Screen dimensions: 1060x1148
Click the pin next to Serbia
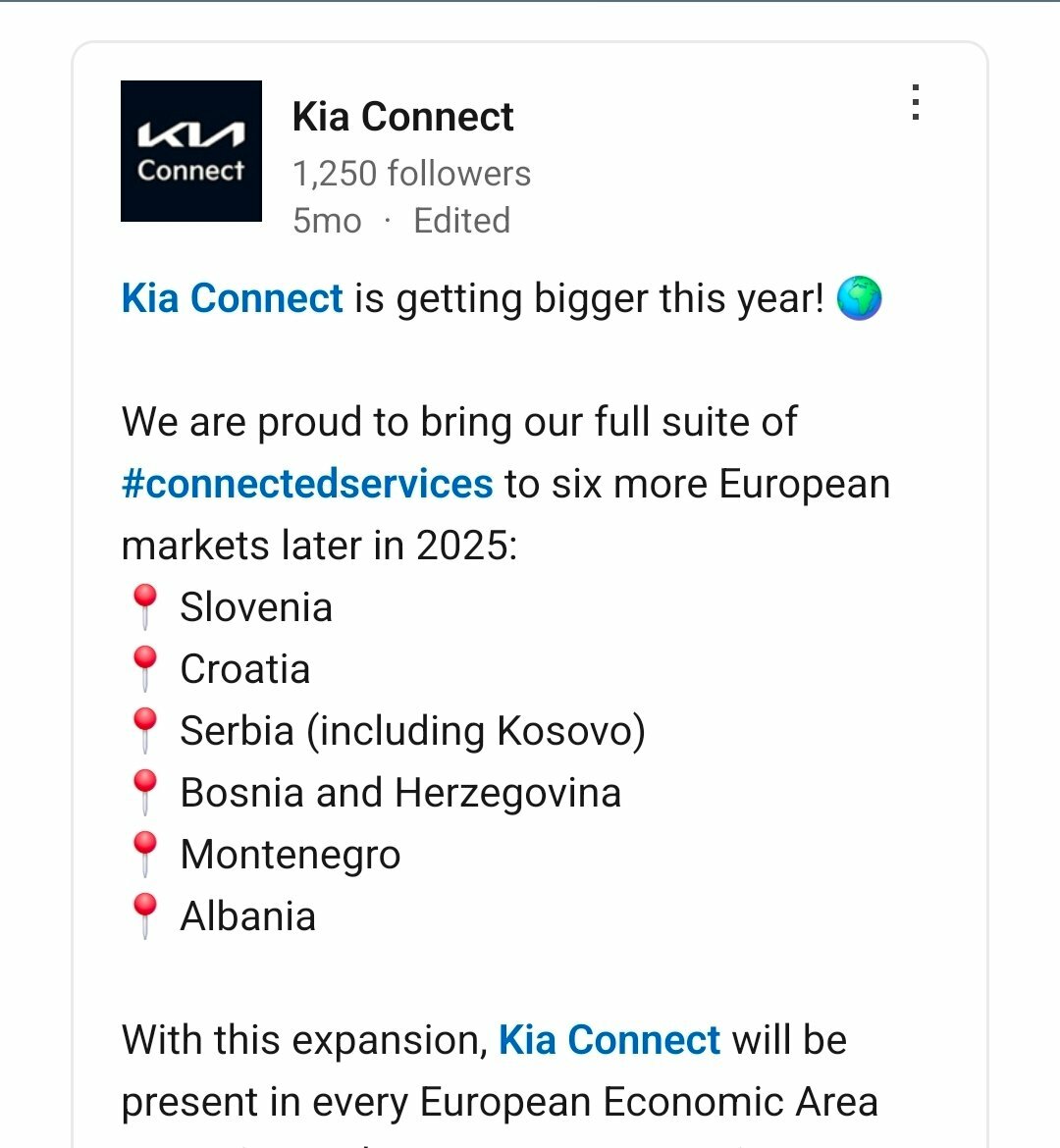[144, 731]
